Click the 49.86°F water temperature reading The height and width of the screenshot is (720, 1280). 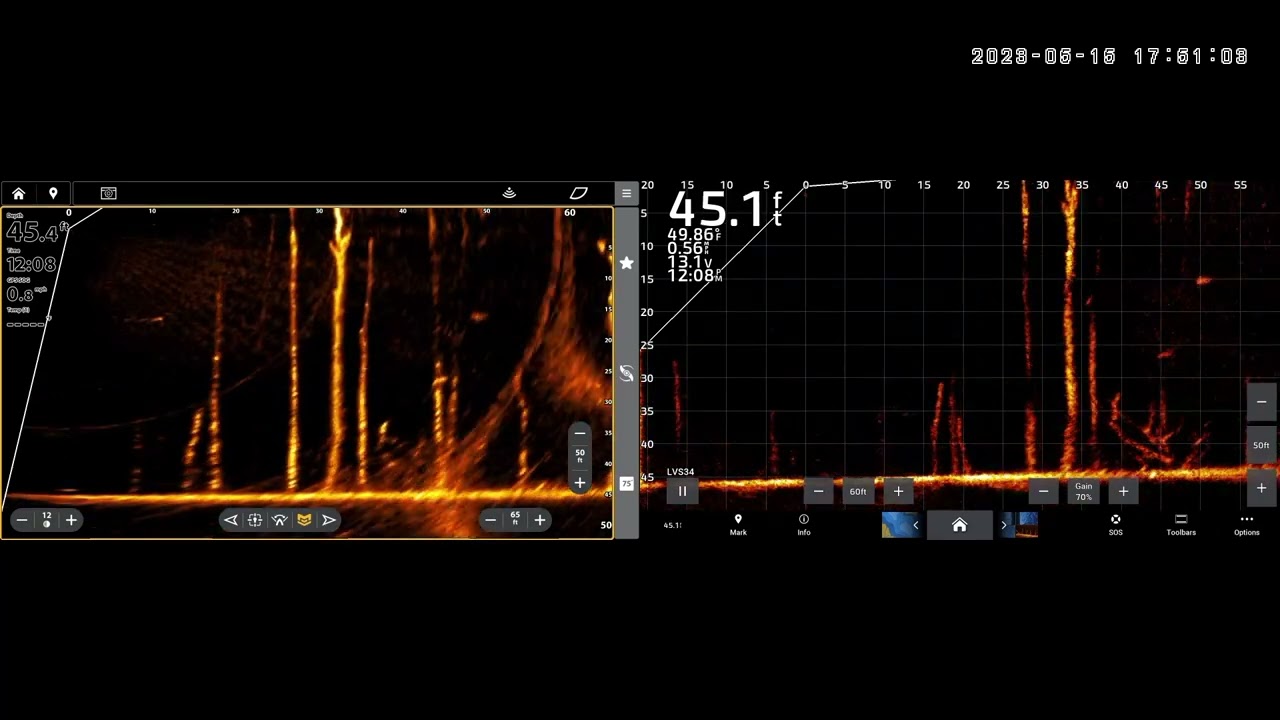pyautogui.click(x=694, y=235)
